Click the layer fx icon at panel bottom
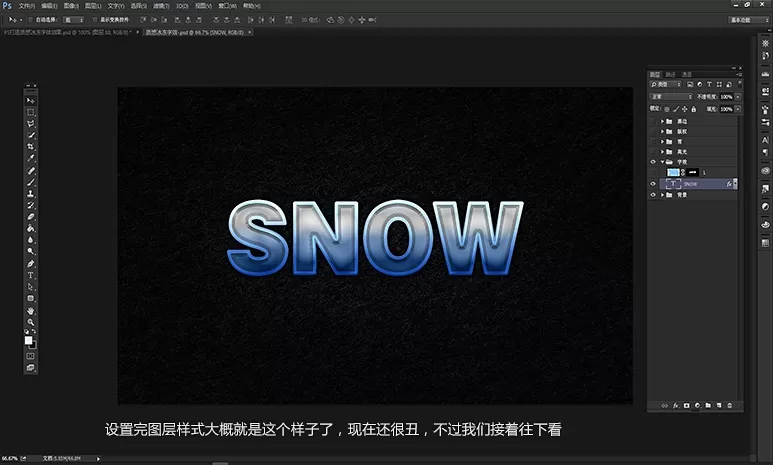 [675, 405]
